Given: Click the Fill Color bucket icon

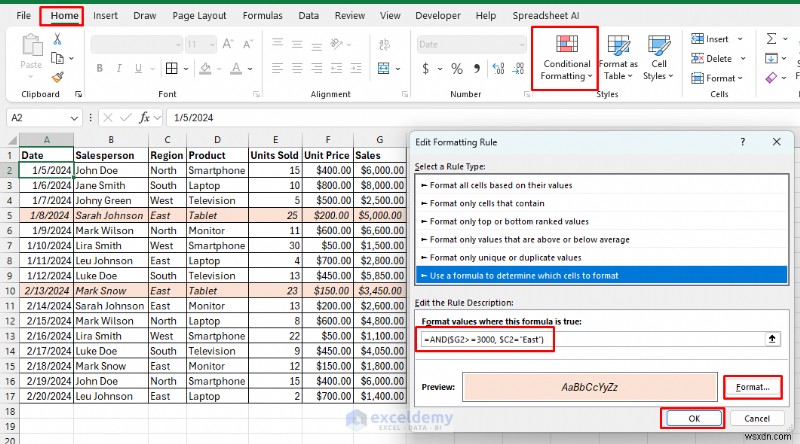Looking at the screenshot, I should (205, 68).
